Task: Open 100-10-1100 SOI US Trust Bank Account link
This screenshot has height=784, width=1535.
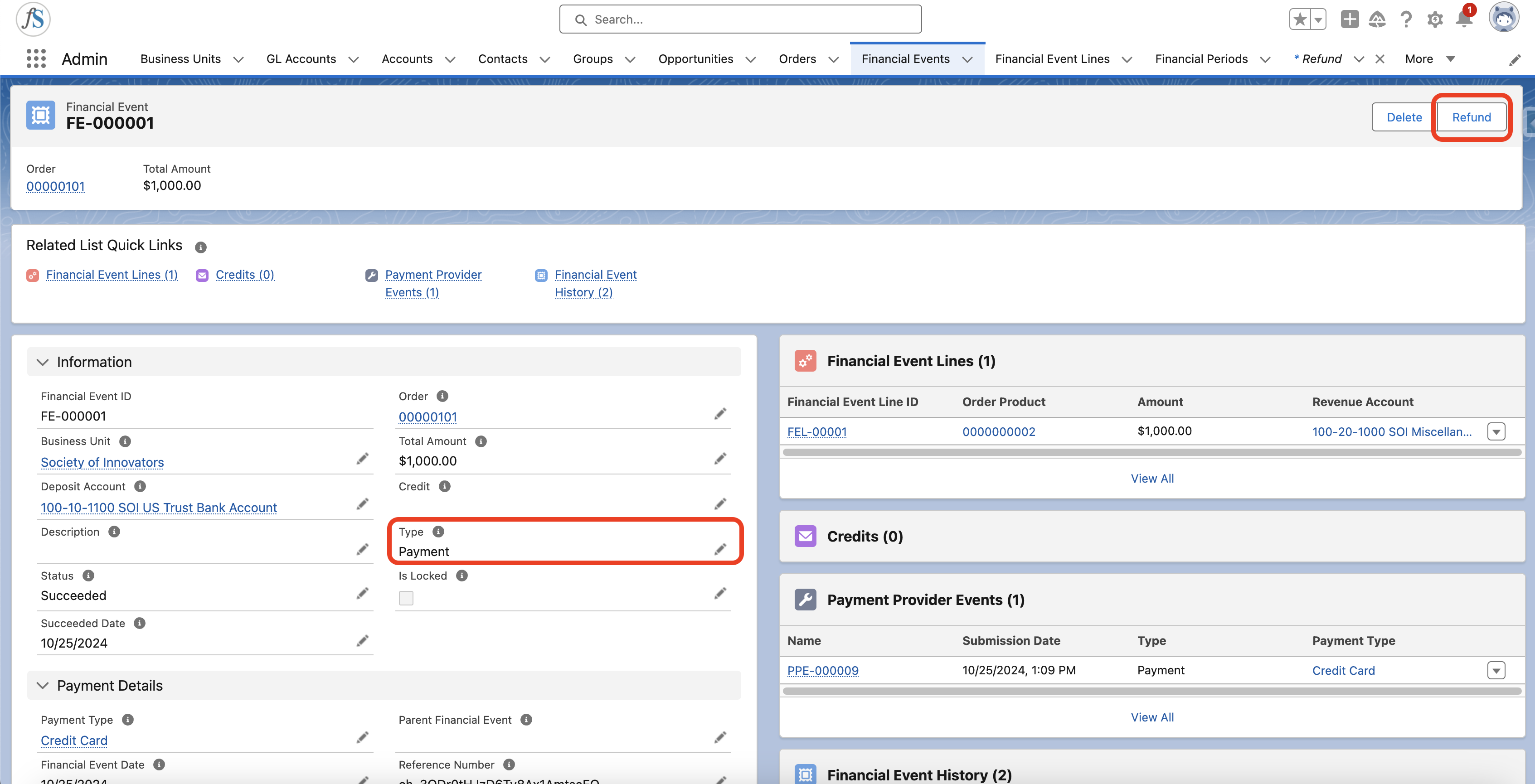Action: point(159,508)
